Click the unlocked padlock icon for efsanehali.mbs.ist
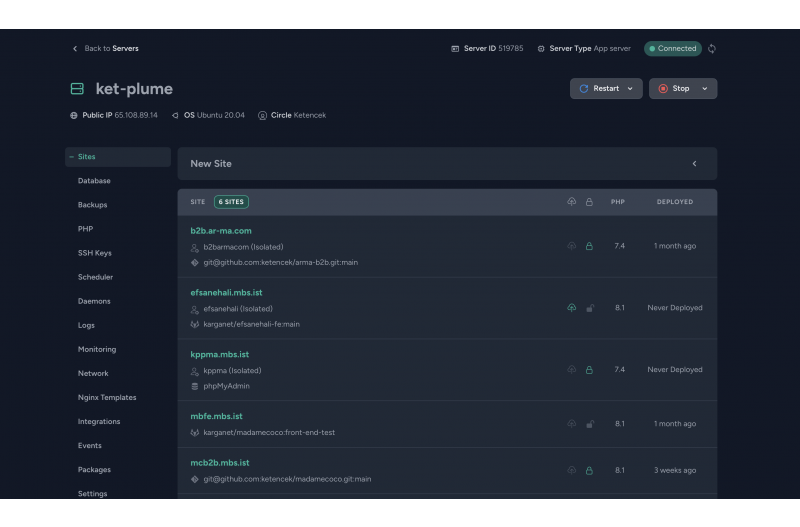The height and width of the screenshot is (527, 800). [x=589, y=308]
